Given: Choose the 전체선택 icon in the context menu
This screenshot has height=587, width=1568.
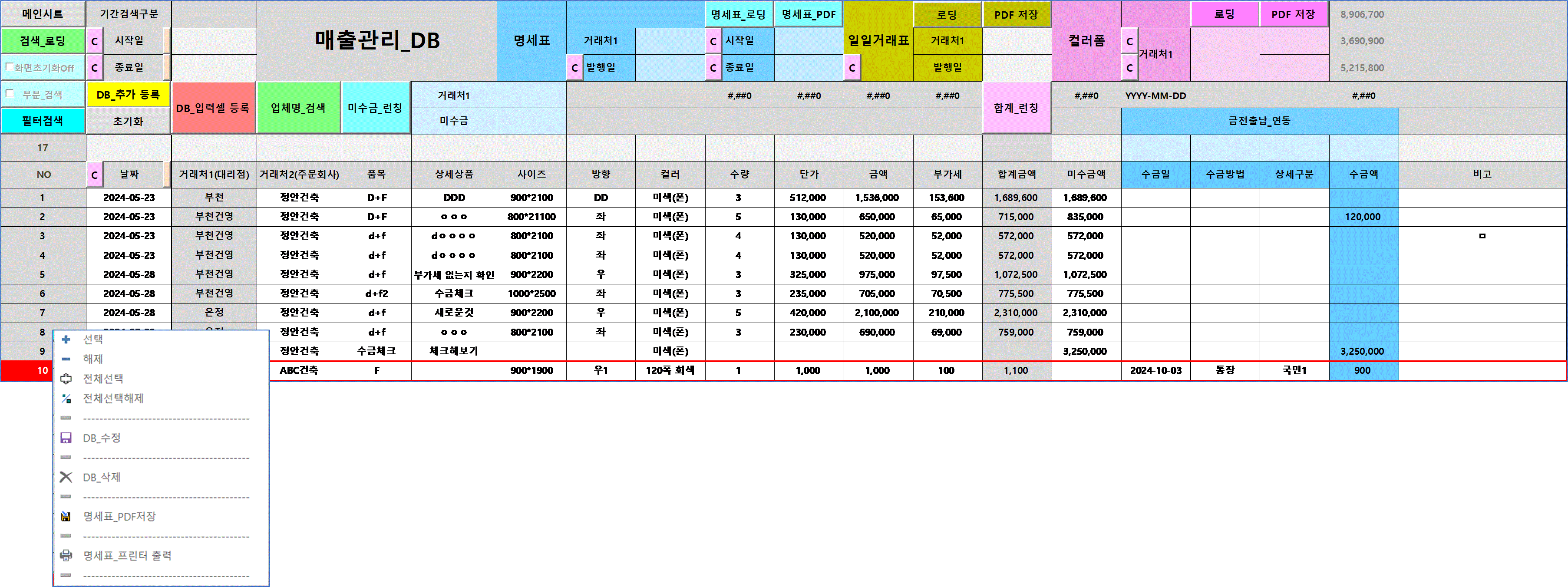Looking at the screenshot, I should point(66,379).
